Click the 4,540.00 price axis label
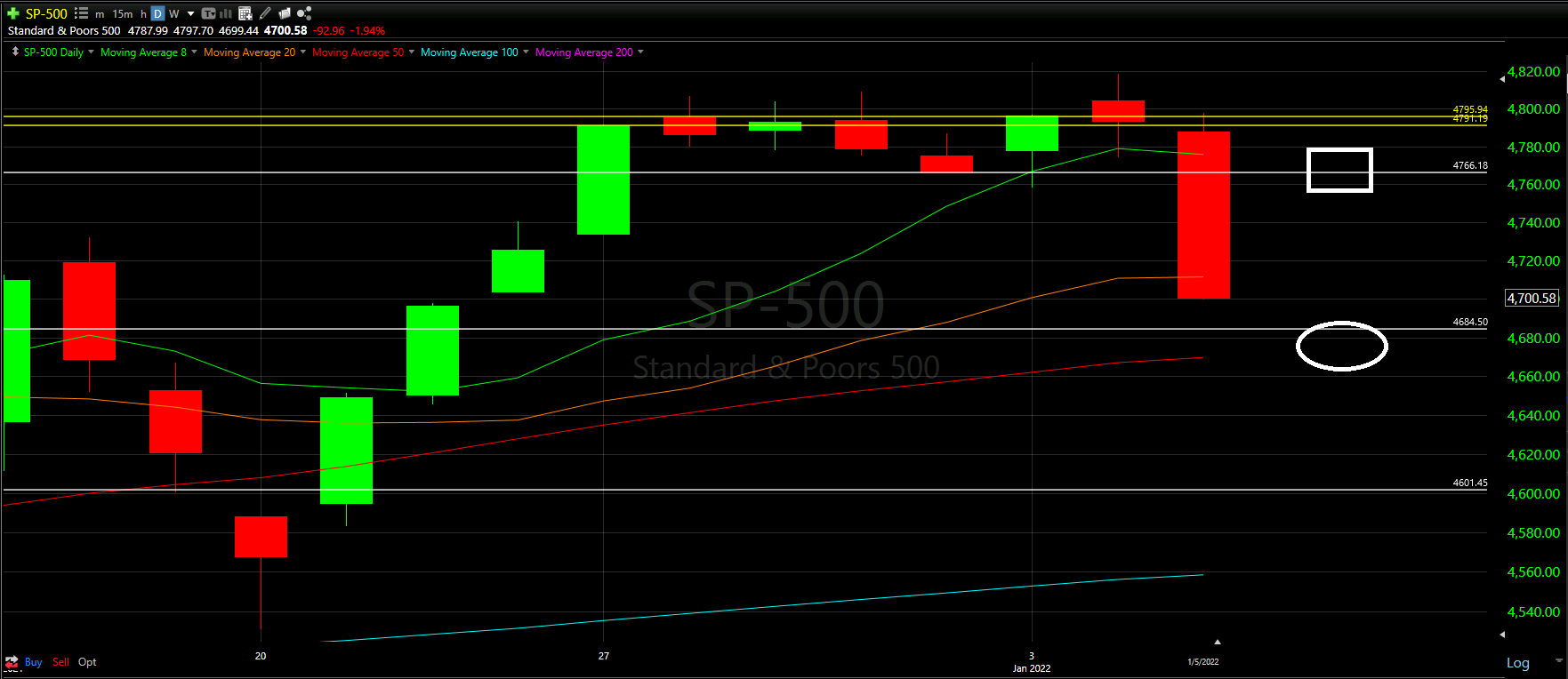1568x679 pixels. pyautogui.click(x=1533, y=611)
